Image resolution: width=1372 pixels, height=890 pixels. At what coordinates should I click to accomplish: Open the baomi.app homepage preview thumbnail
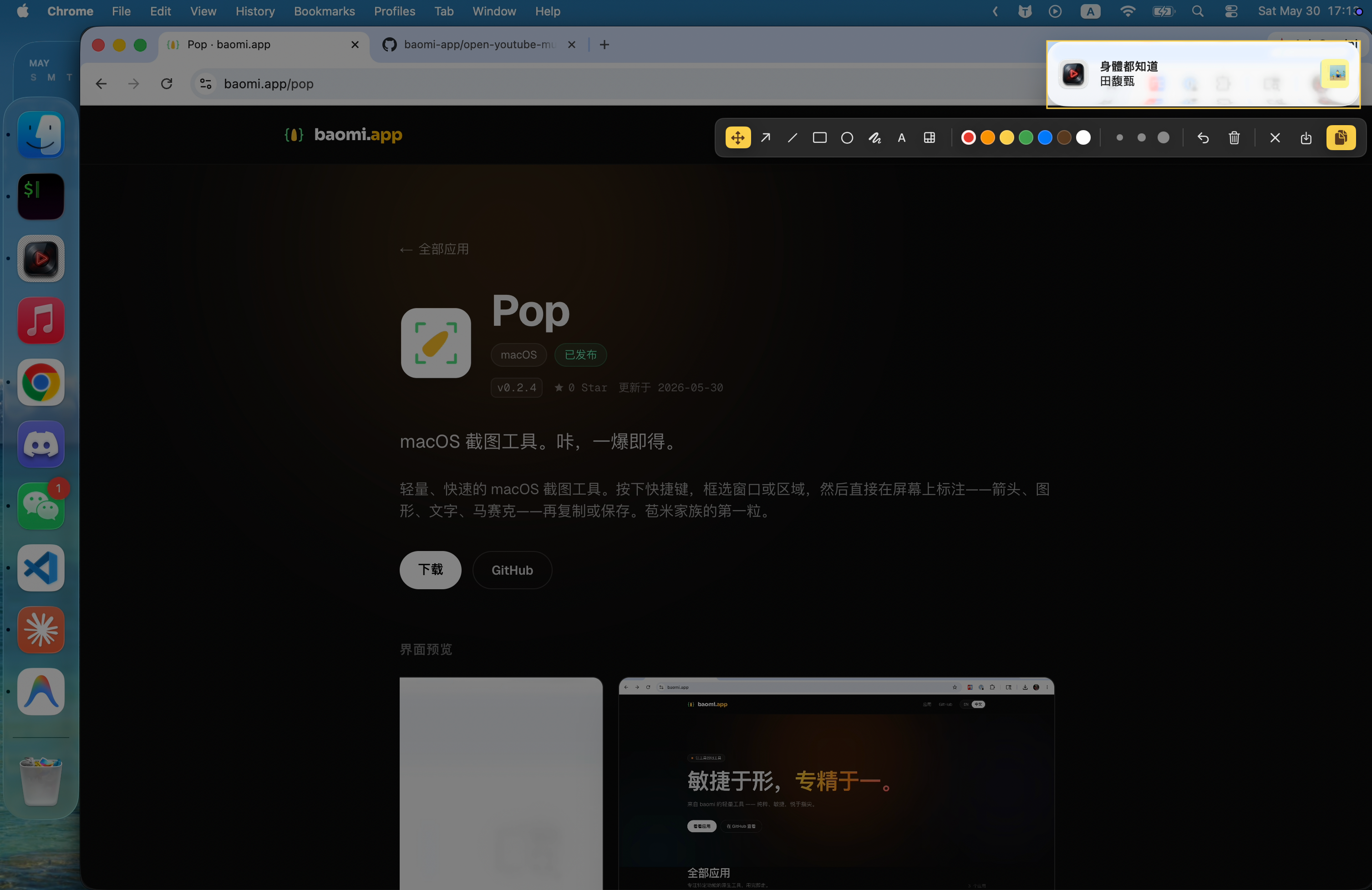tap(836, 784)
